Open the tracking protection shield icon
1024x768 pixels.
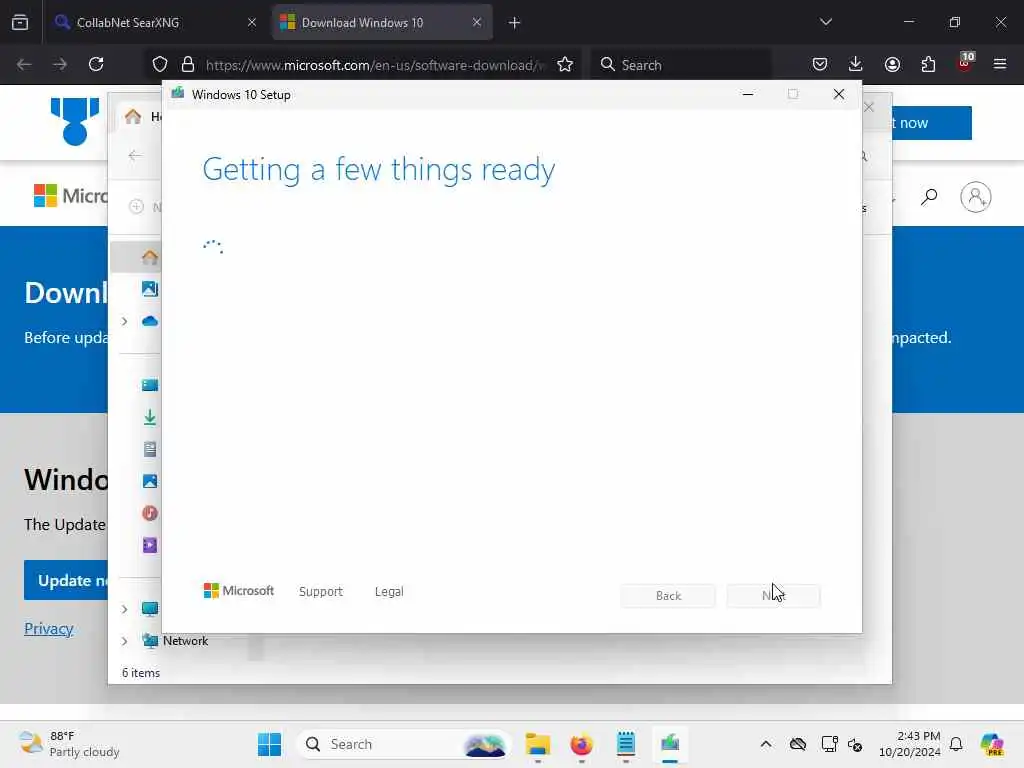(160, 64)
